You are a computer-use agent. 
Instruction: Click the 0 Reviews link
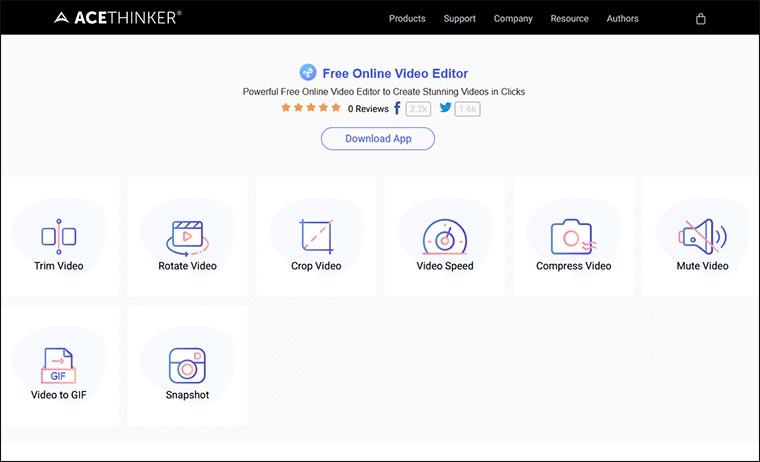coord(368,109)
